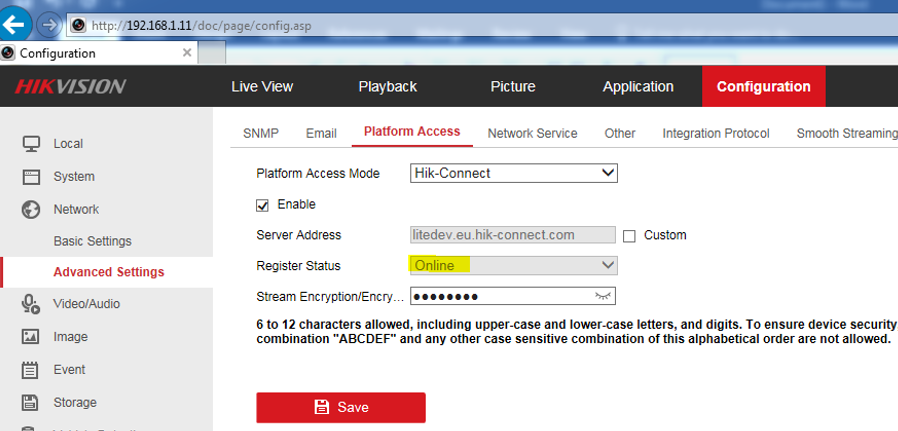
Task: Open the Live View menu
Action: pos(262,87)
